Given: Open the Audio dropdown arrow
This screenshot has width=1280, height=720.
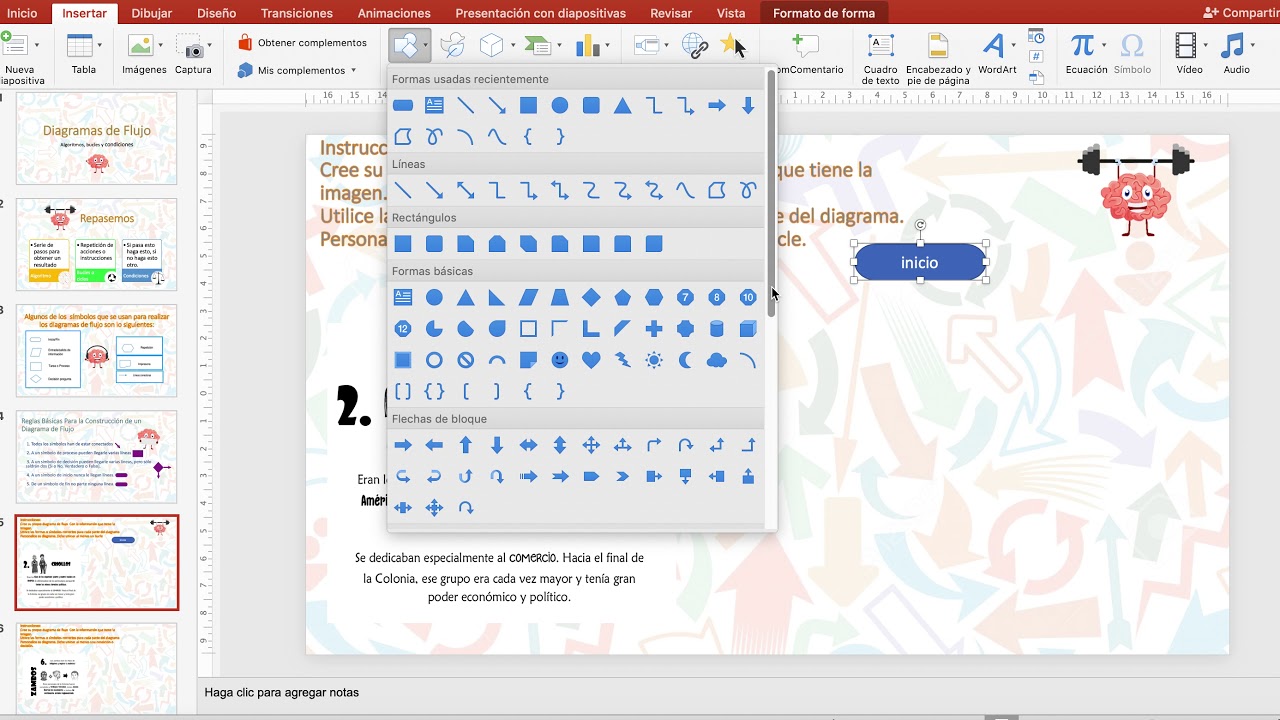Looking at the screenshot, I should tap(1252, 45).
